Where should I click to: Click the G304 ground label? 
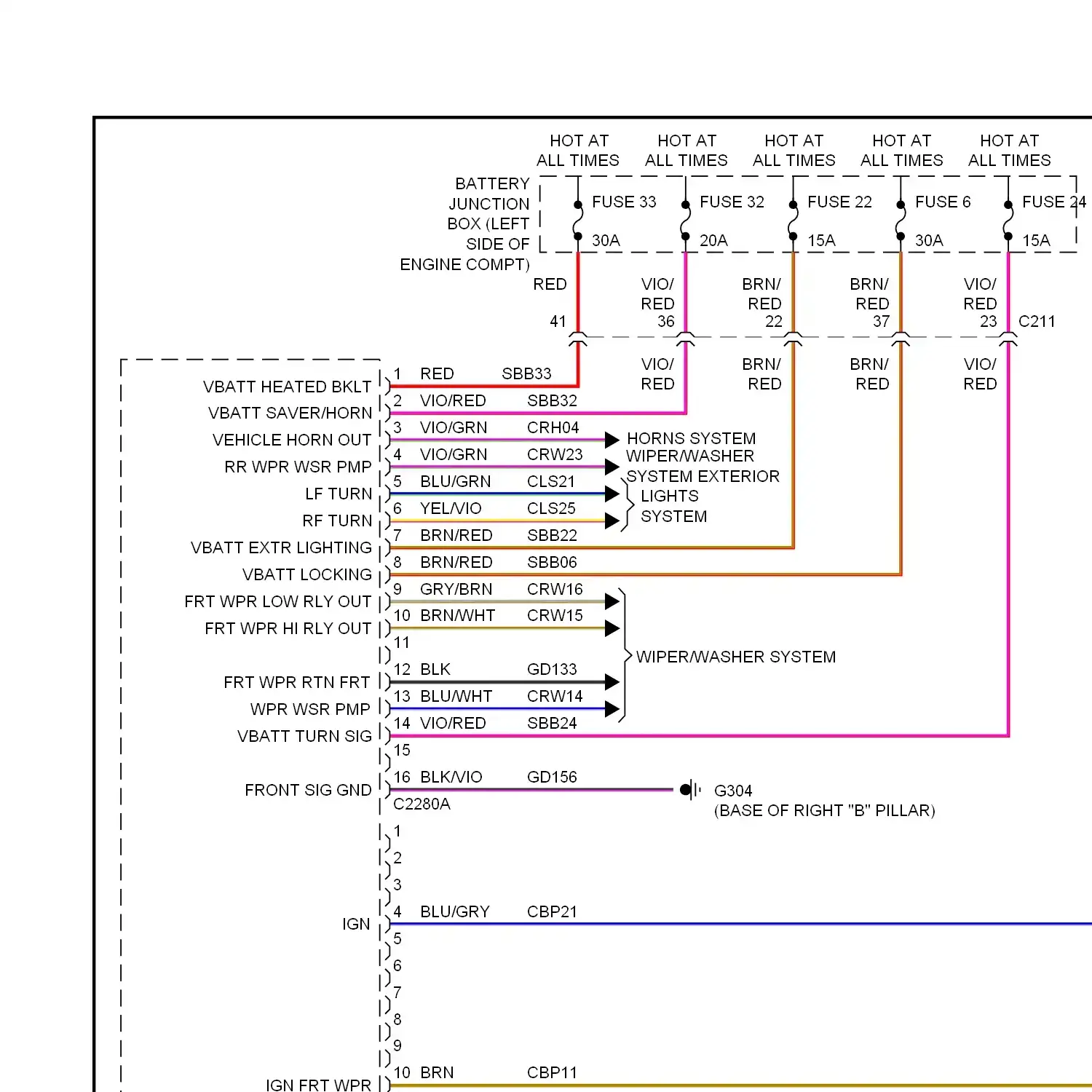(x=733, y=791)
